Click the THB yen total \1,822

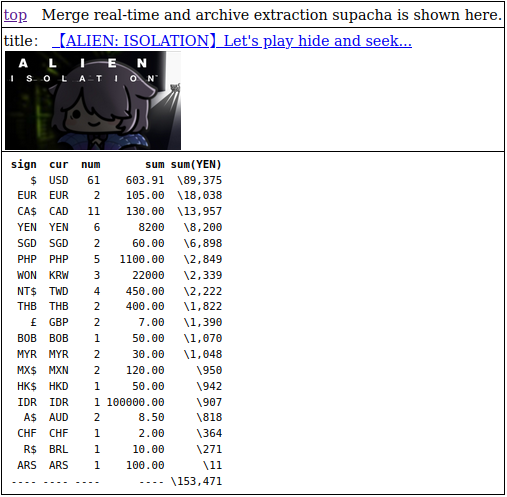pyautogui.click(x=203, y=306)
